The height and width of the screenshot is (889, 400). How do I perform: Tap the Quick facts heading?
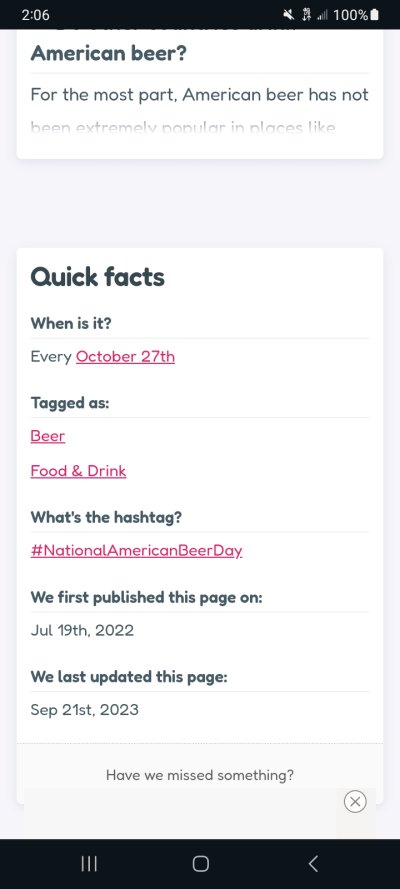(x=97, y=277)
